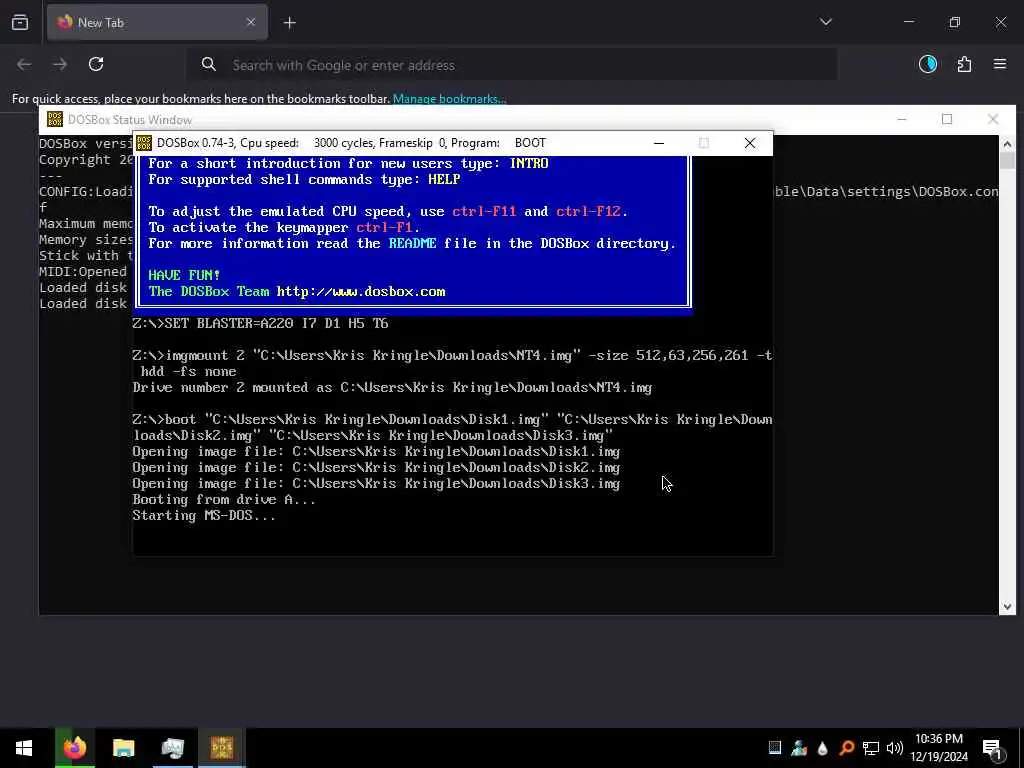Focus the Search with Google address bar

point(512,65)
